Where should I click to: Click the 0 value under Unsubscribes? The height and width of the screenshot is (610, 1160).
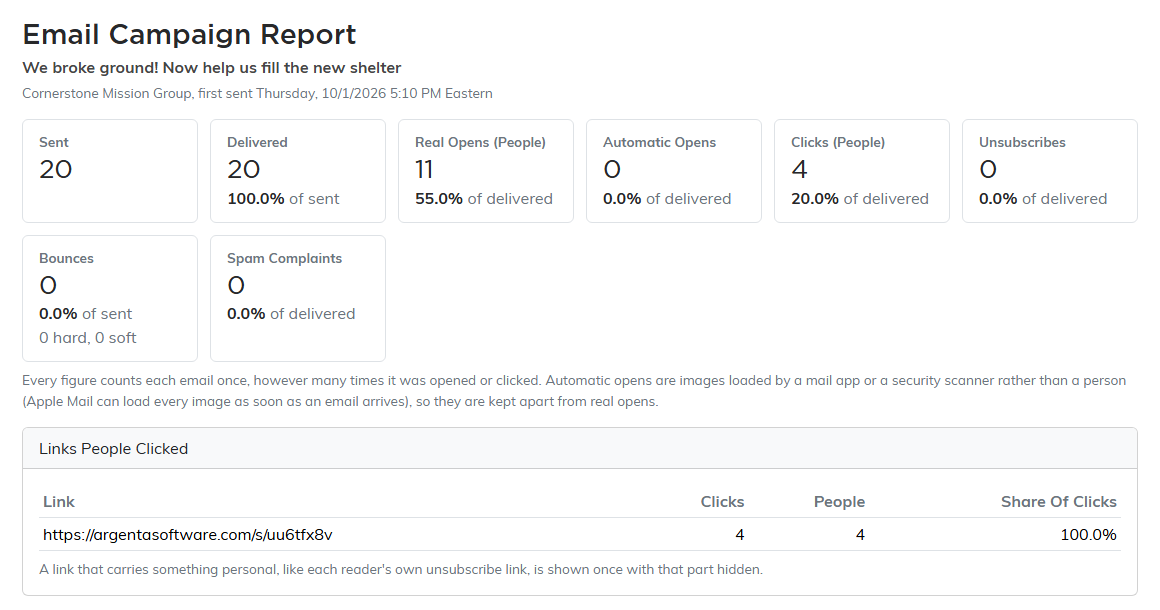988,169
